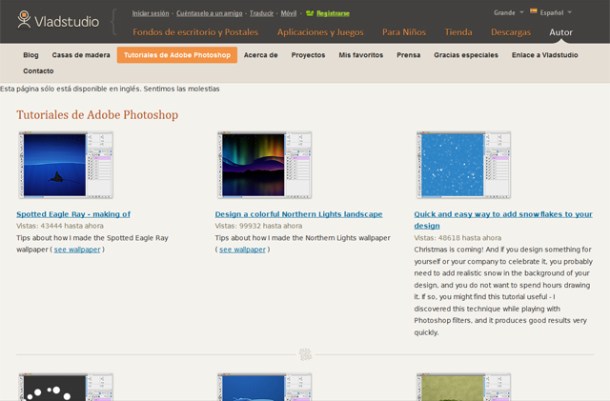Open the snowflakes tutorial thumbnail
The image size is (610, 401).
(x=463, y=165)
